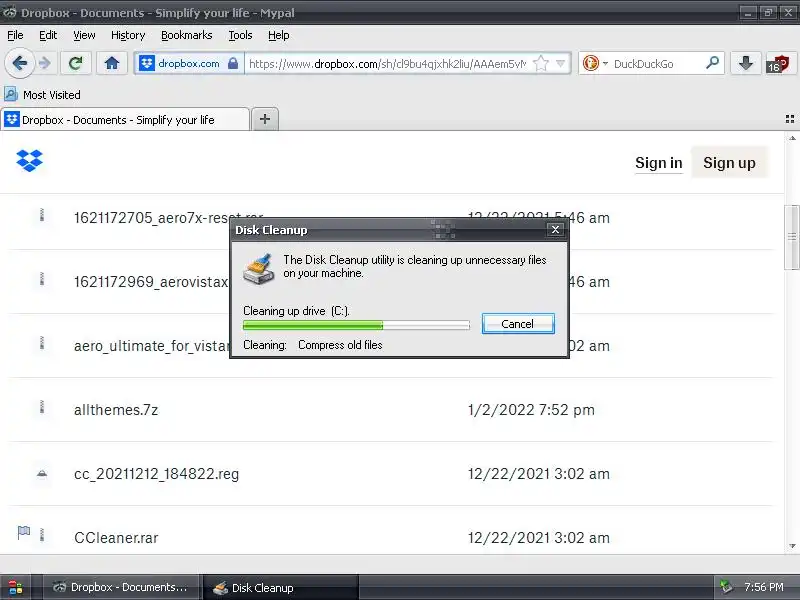Open the Downloads arrow button
Viewport: 800px width, 600px height.
(746, 63)
